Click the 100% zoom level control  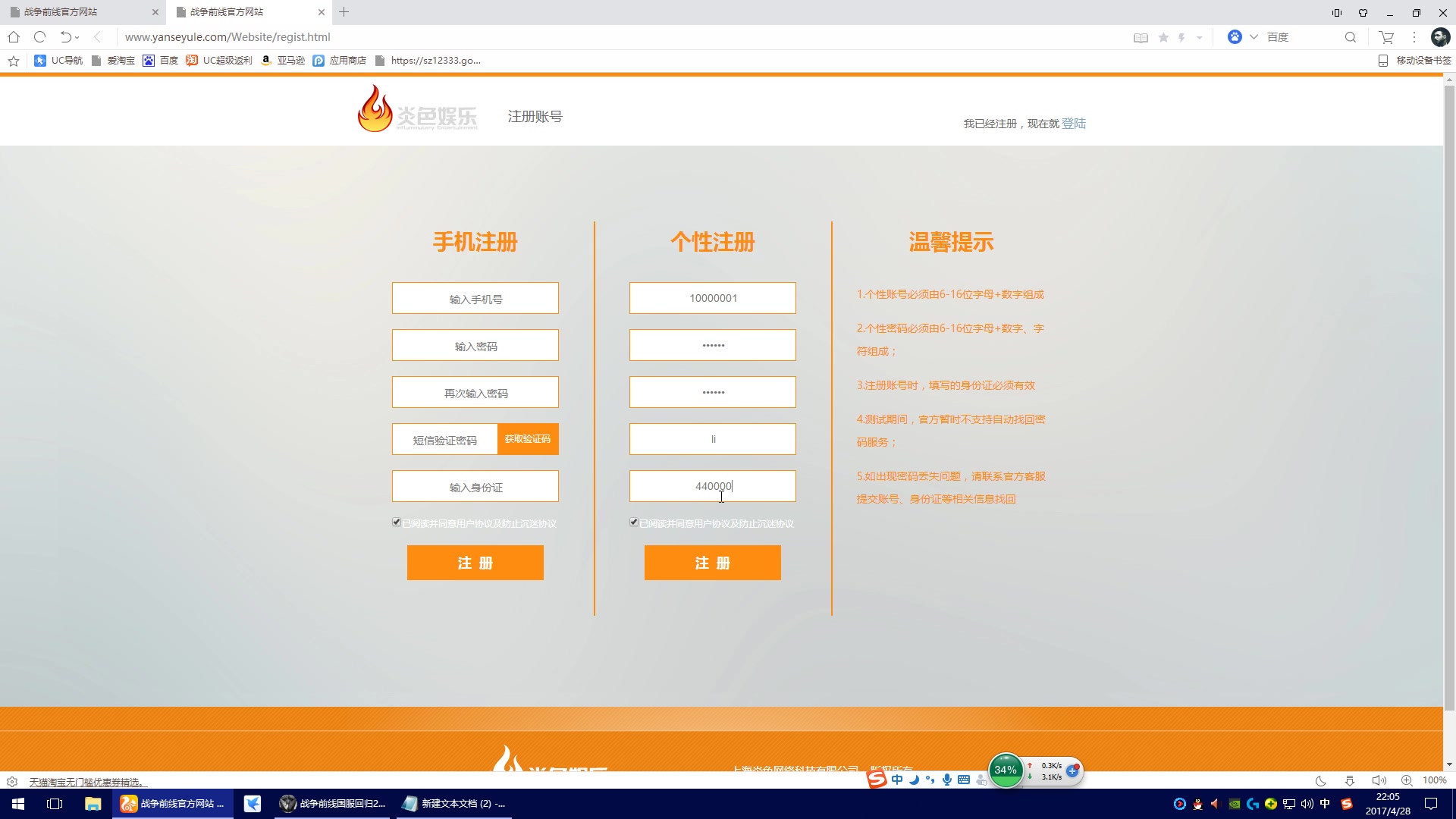tap(1434, 781)
